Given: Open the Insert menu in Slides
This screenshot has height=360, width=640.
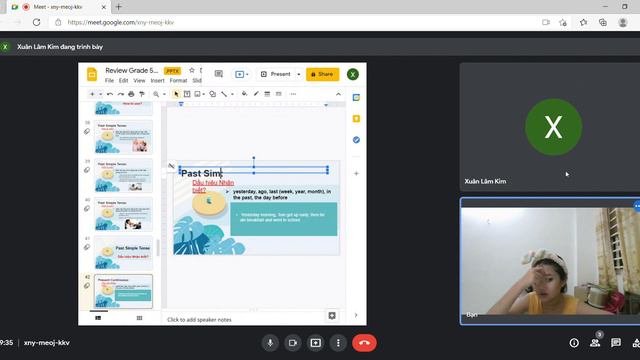Looking at the screenshot, I should click(x=157, y=81).
